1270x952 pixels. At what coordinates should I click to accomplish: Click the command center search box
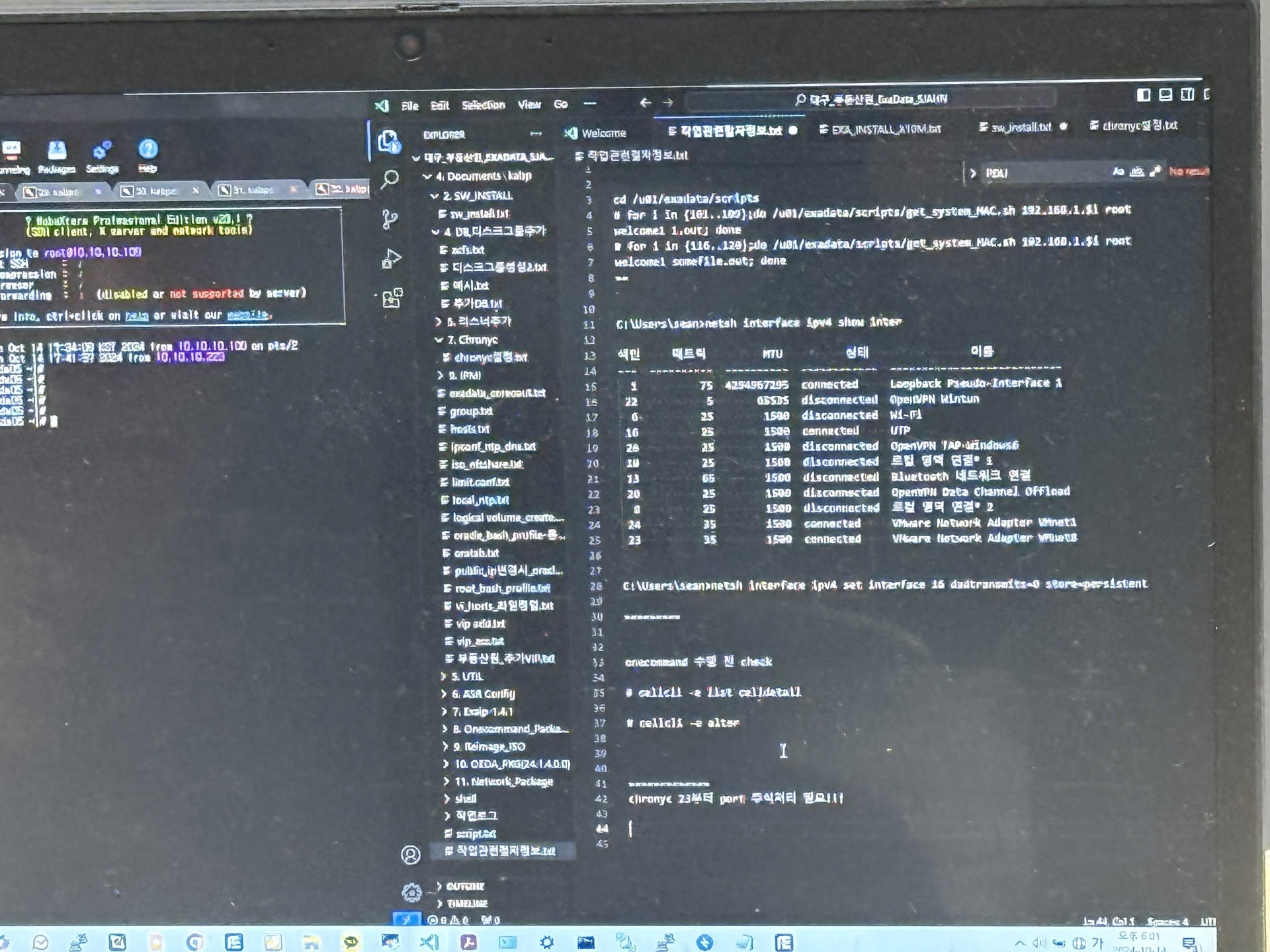point(870,100)
